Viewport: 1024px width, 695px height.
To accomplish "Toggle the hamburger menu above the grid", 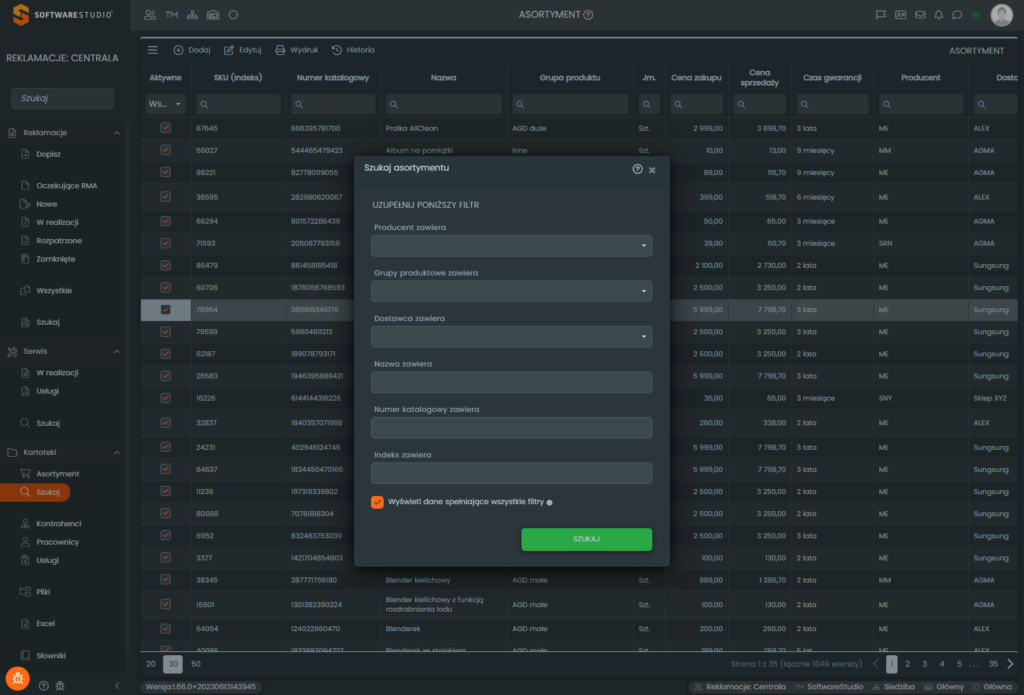I will [153, 50].
